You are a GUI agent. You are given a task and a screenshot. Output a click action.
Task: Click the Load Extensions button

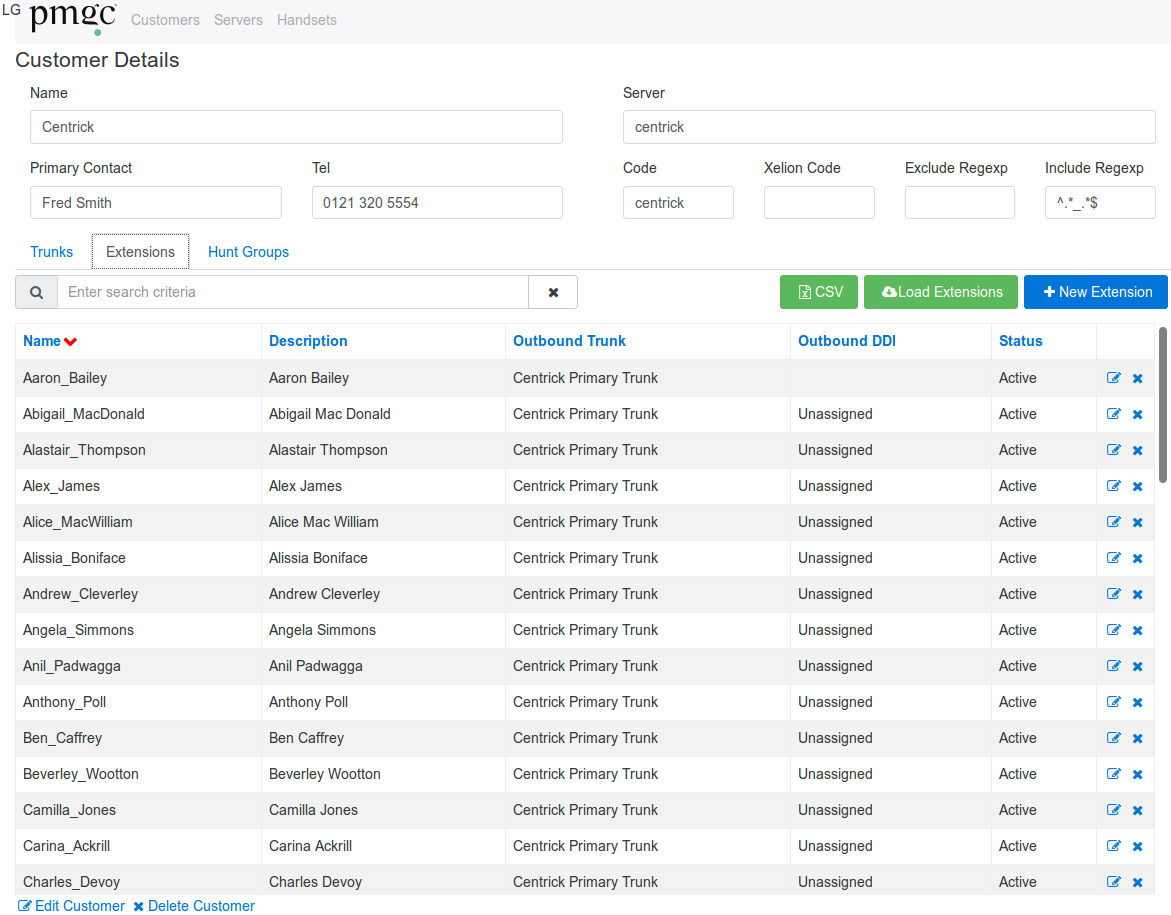point(941,292)
